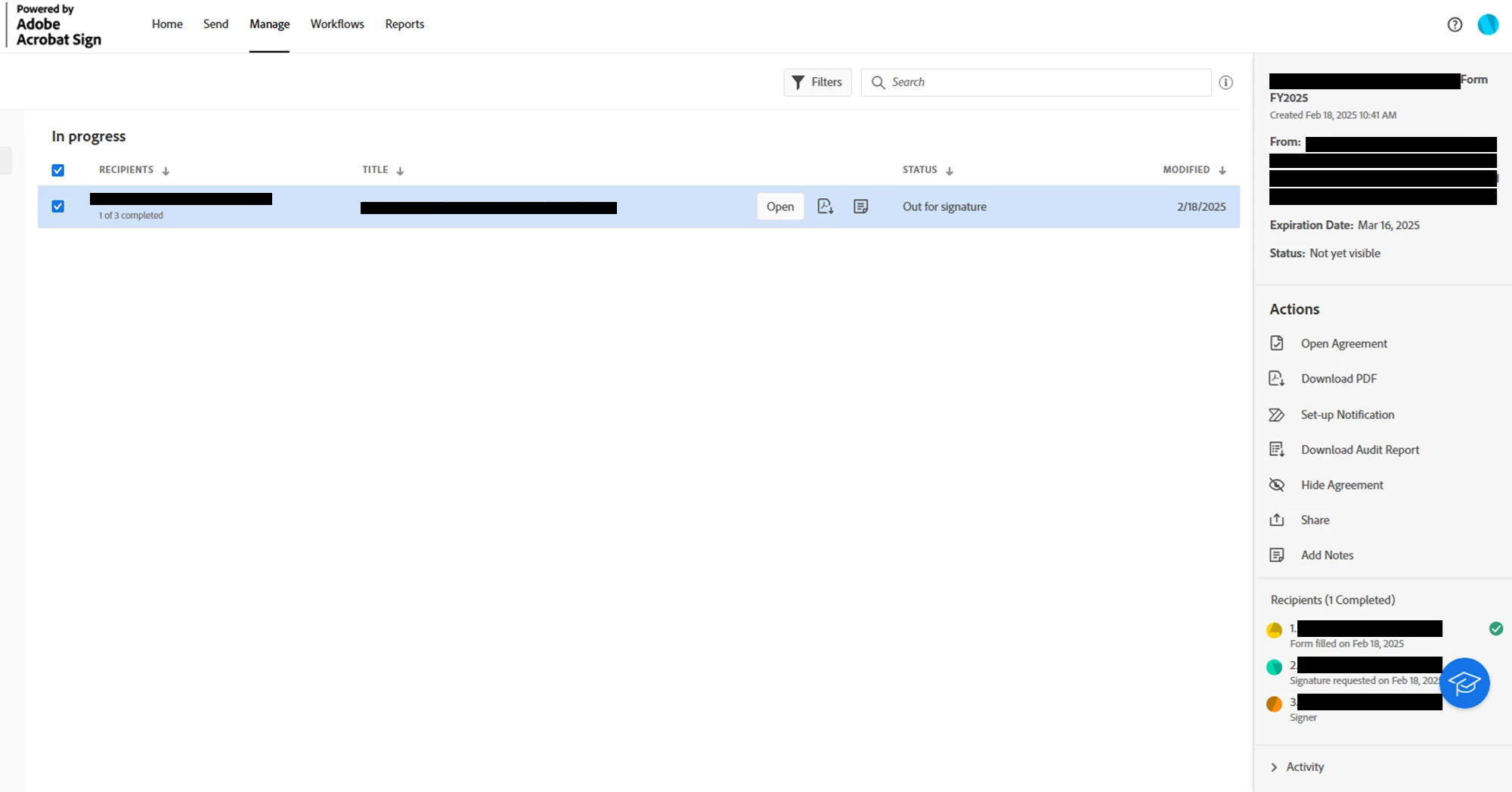
Task: Sort by the Title column arrow
Action: point(400,171)
